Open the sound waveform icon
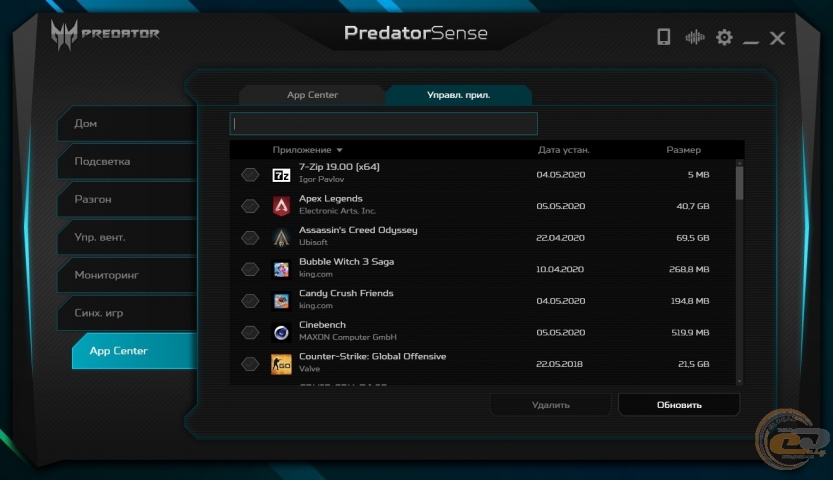This screenshot has width=833, height=480. click(694, 37)
